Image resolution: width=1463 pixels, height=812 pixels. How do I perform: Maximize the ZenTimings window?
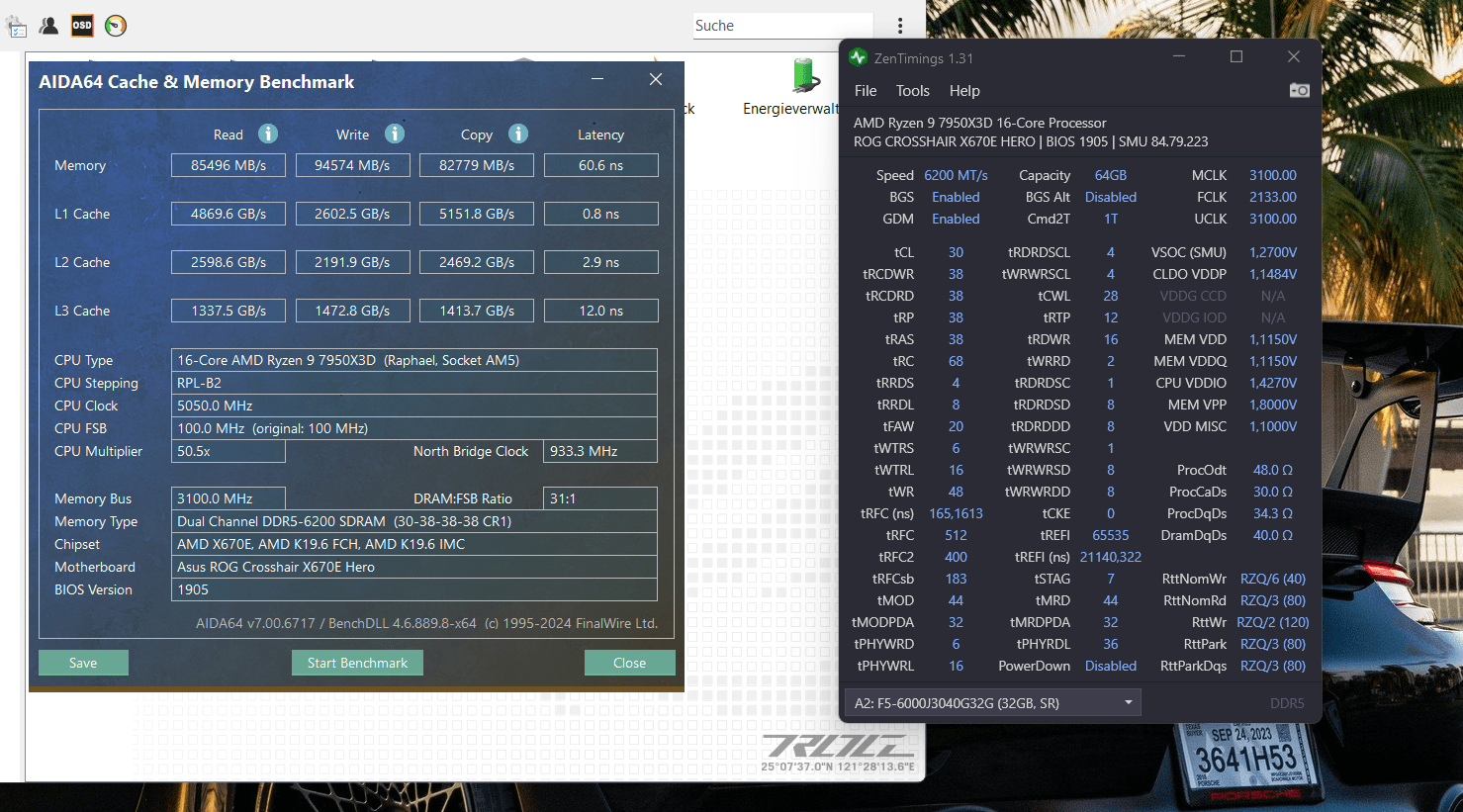[1236, 57]
